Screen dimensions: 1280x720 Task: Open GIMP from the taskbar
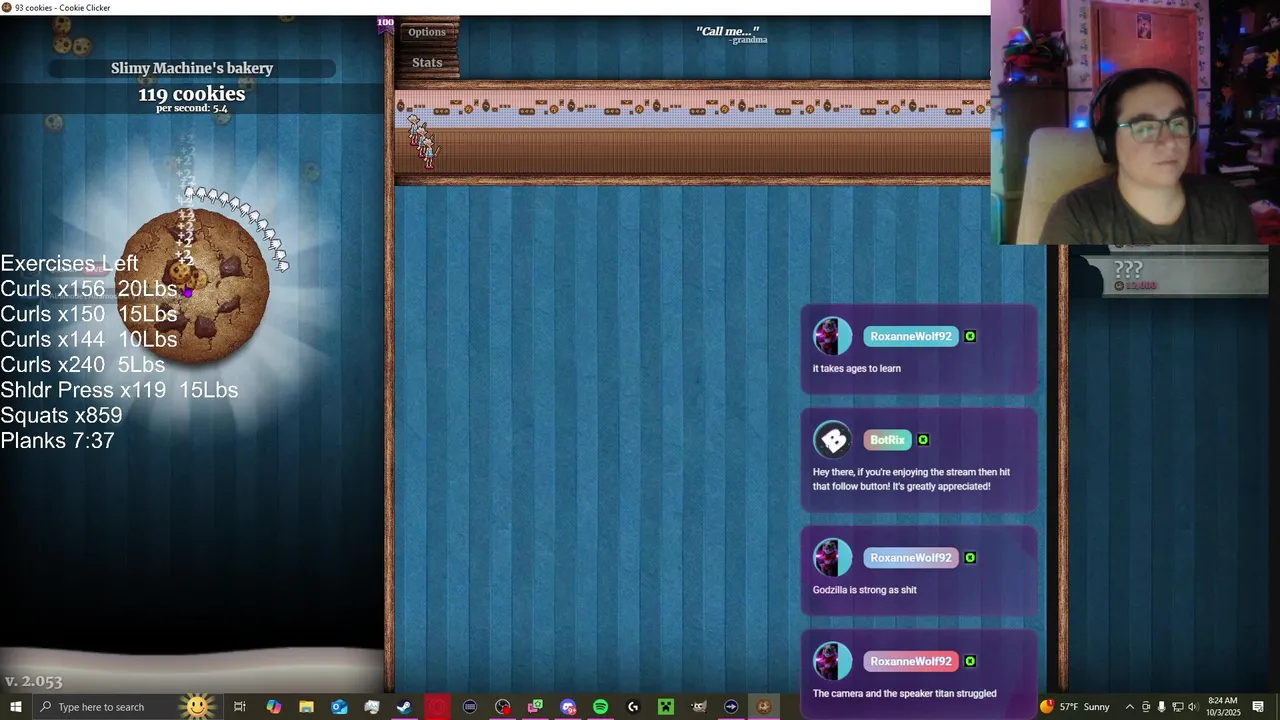point(699,707)
